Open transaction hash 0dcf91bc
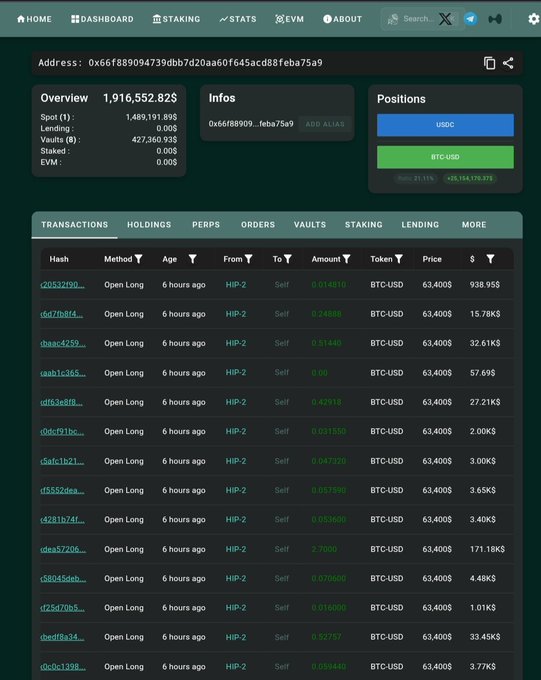Viewport: 541px width, 680px height. (x=62, y=431)
